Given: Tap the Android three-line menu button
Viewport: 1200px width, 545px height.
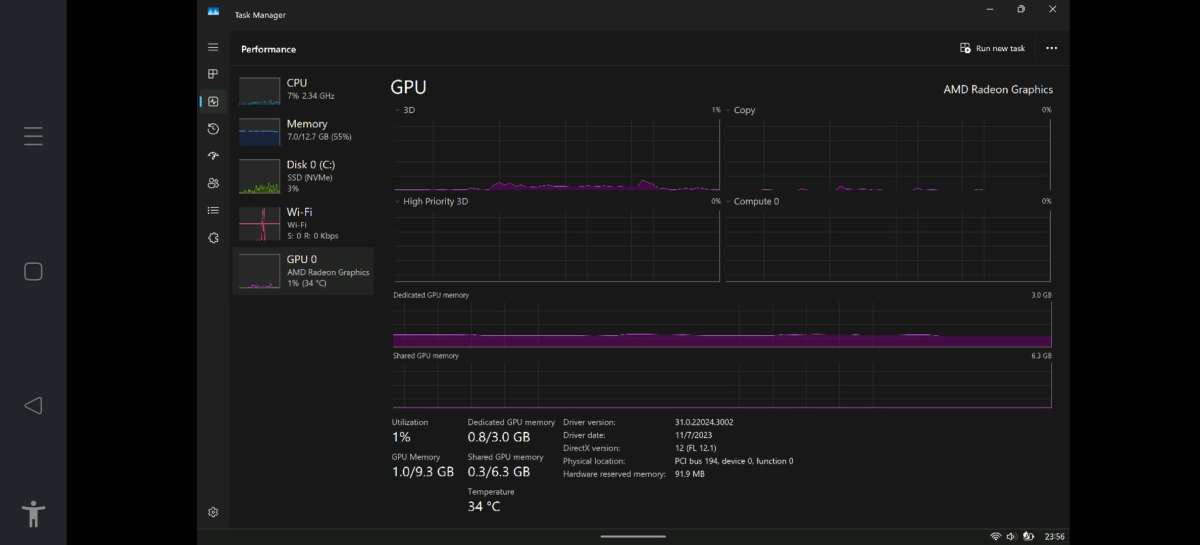Looking at the screenshot, I should click(33, 136).
